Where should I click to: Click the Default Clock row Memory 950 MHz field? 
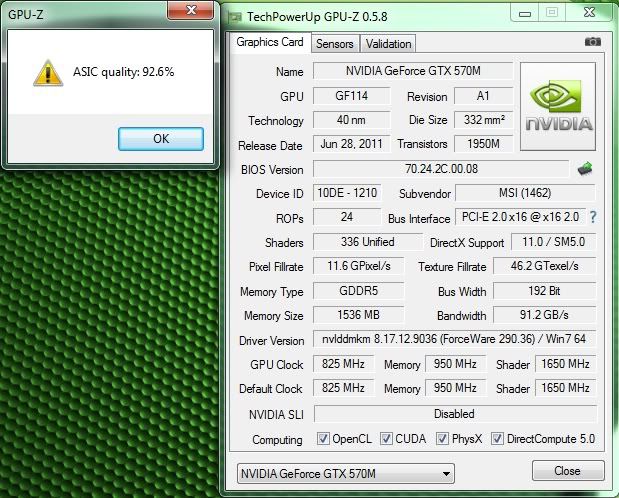455,388
